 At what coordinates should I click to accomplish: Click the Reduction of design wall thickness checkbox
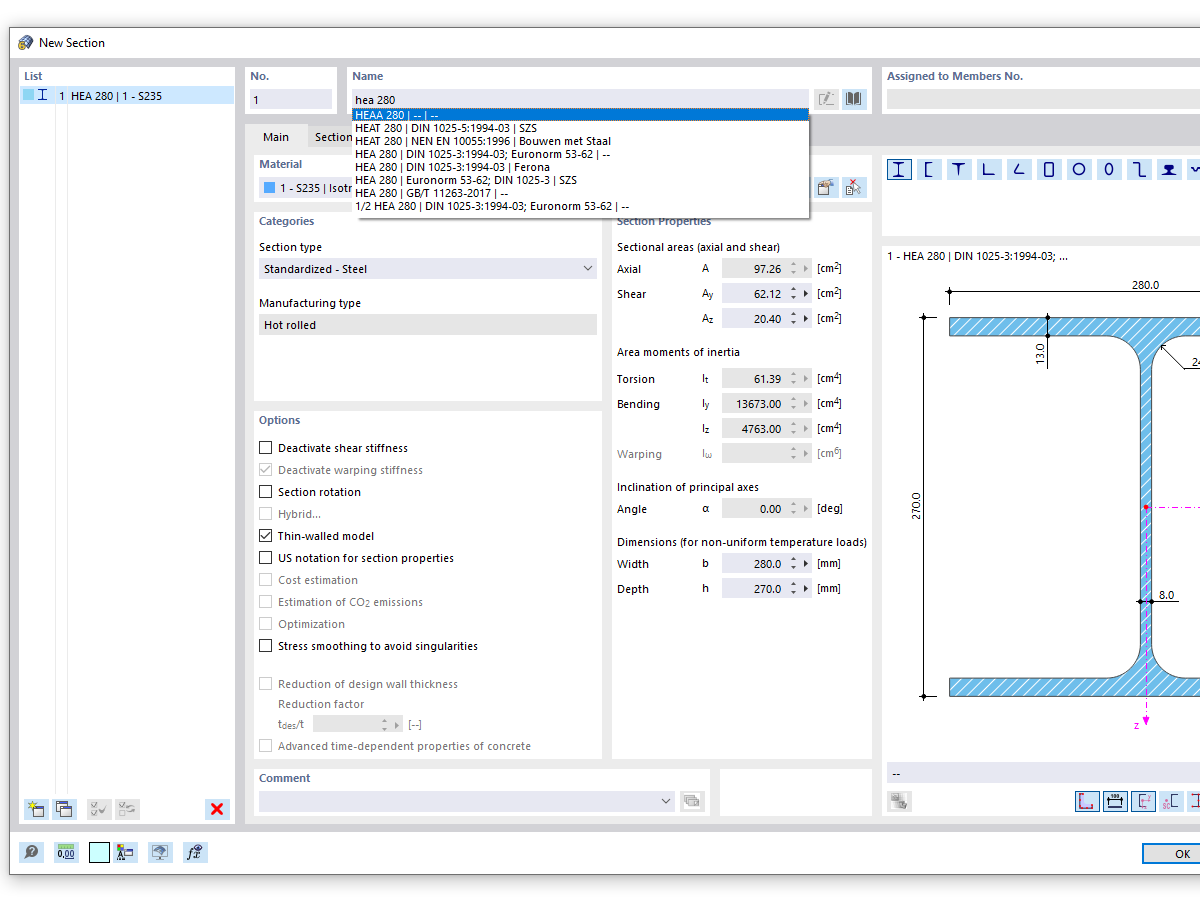click(x=266, y=684)
